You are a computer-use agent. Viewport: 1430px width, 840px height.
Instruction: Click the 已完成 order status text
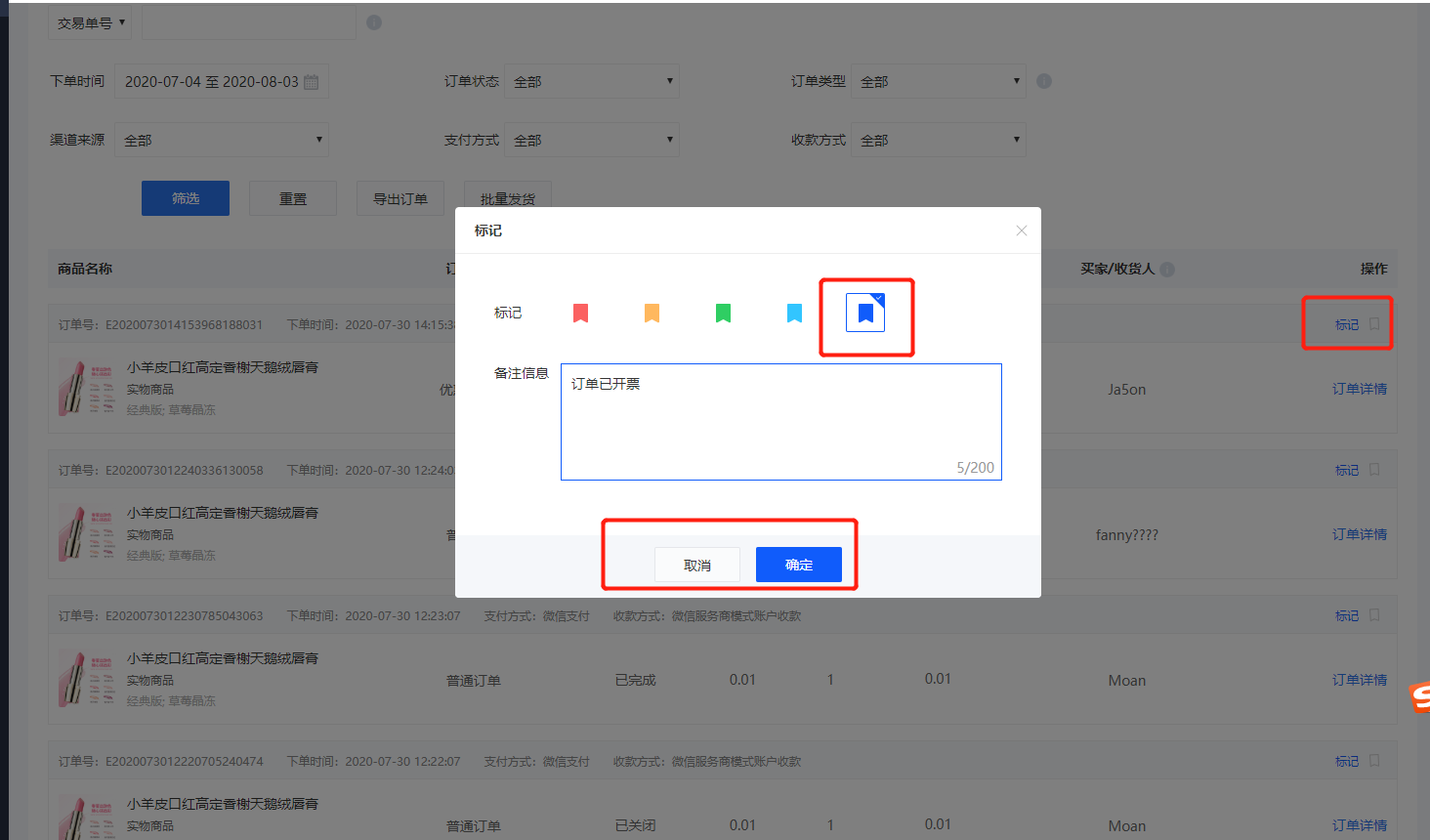tap(636, 680)
